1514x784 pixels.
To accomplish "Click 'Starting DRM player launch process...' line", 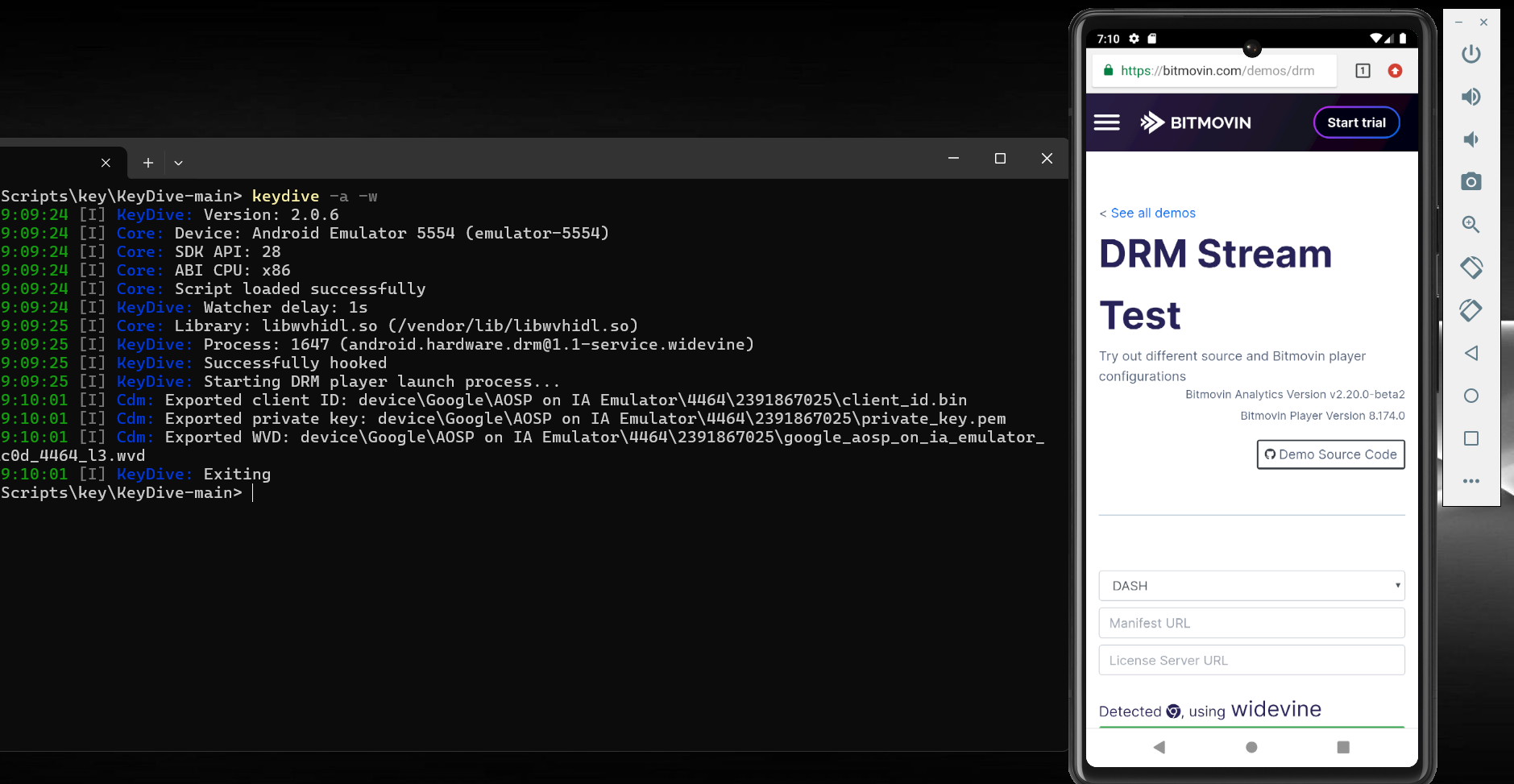I will [x=382, y=382].
